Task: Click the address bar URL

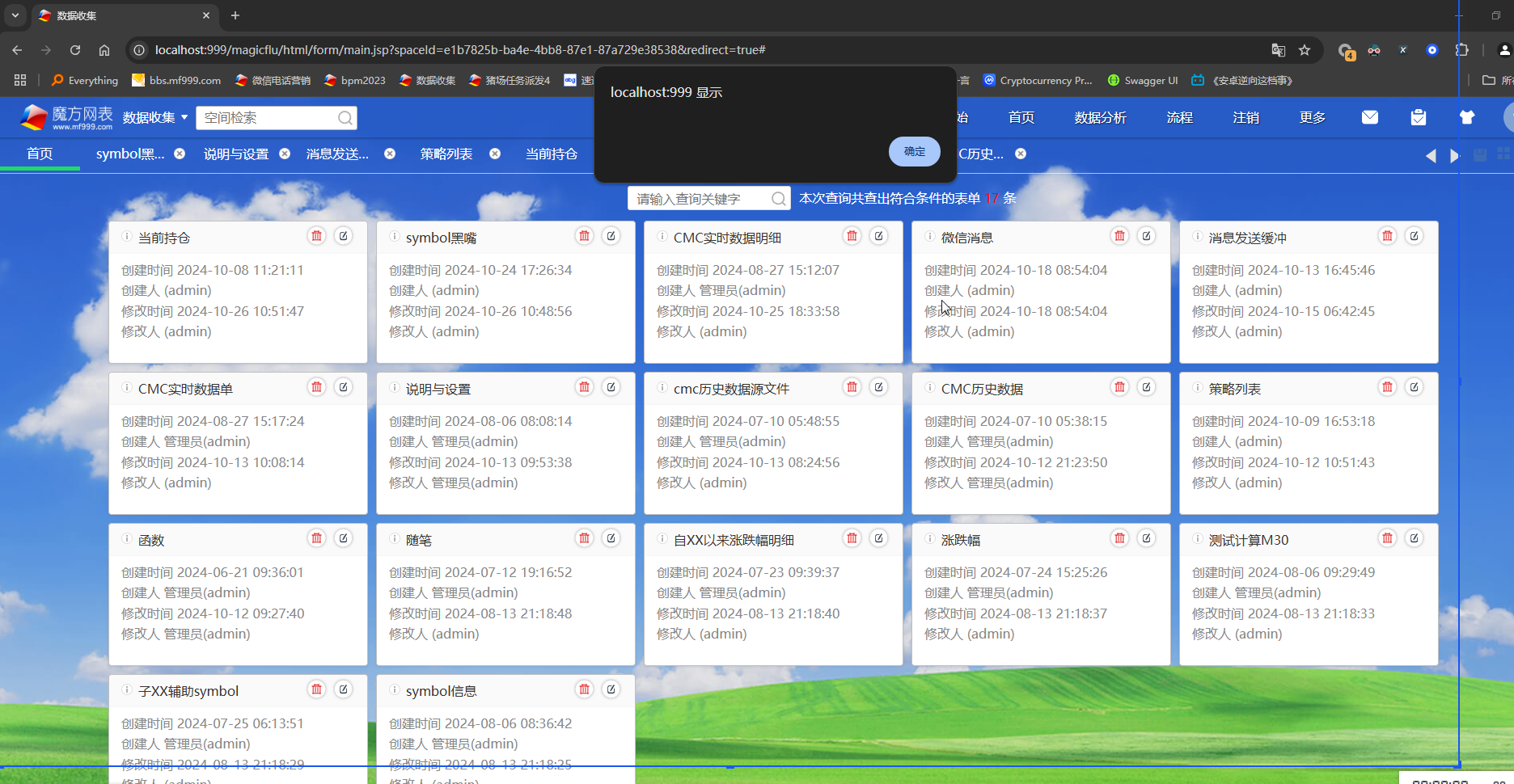Action: coord(460,50)
